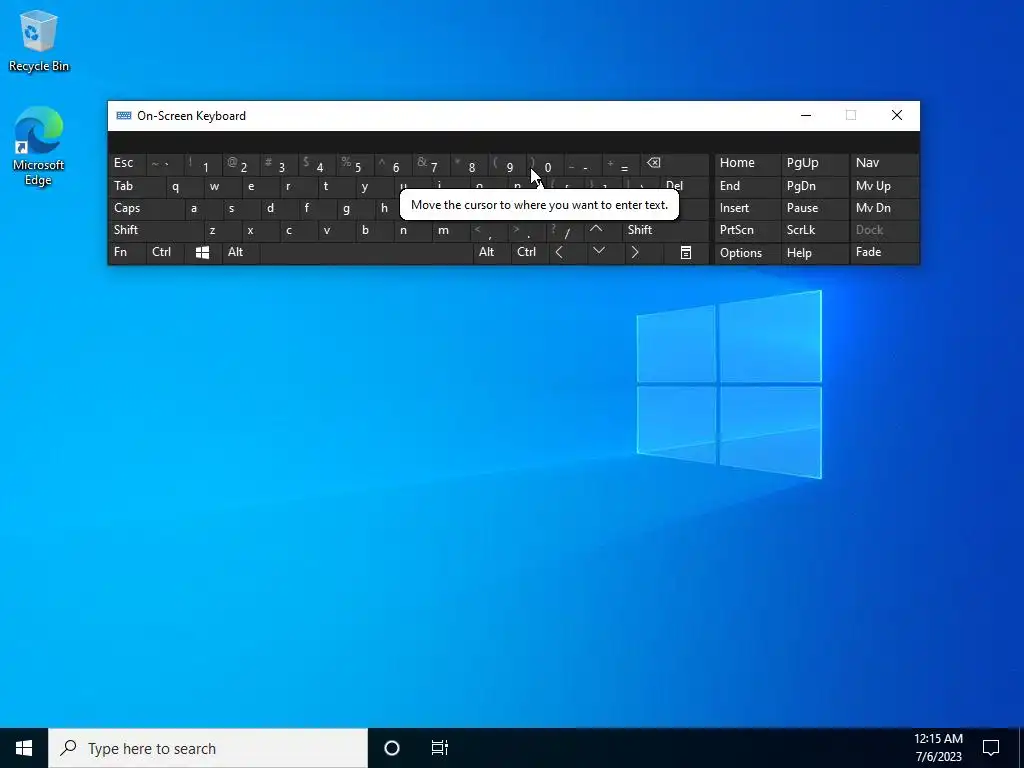Click in the taskbar search box
This screenshot has height=768, width=1024.
(x=208, y=748)
